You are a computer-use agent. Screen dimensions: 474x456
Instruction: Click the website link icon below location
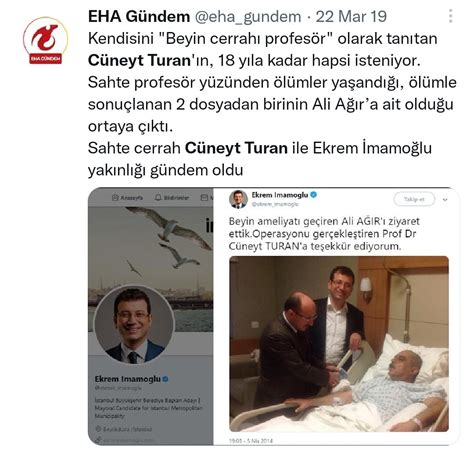click(98, 440)
